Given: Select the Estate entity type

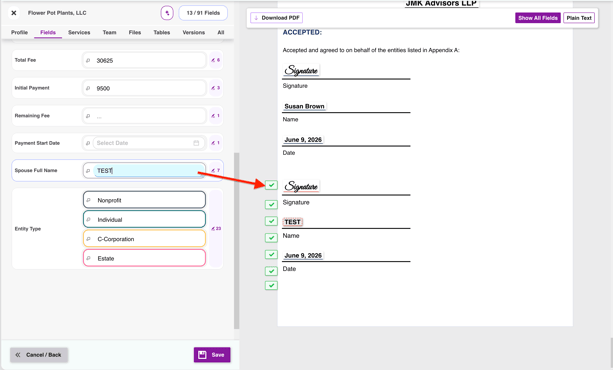Looking at the screenshot, I should point(144,258).
